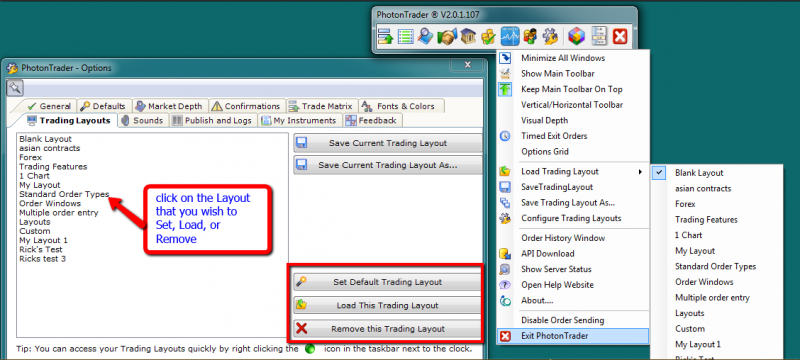
Task: Click the icon beside Configure Trading Layouts
Action: [505, 218]
